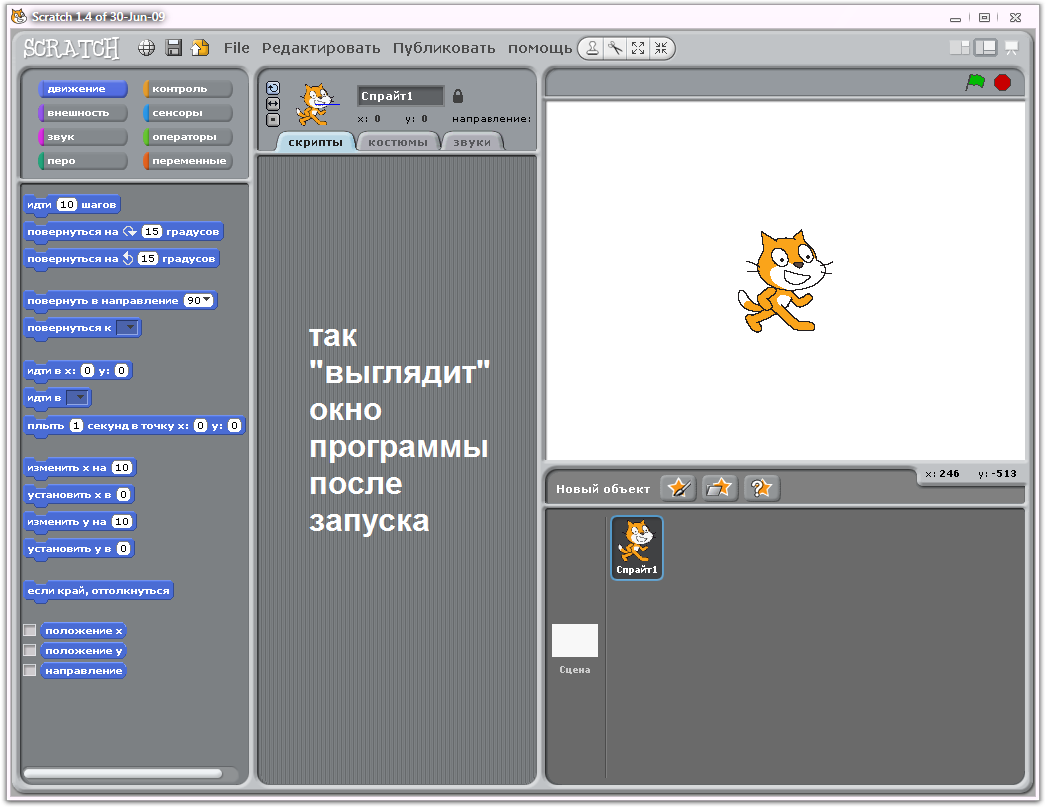This screenshot has height=807, width=1046.
Task: Expand the 'идти в' target dropdown
Action: click(x=77, y=397)
